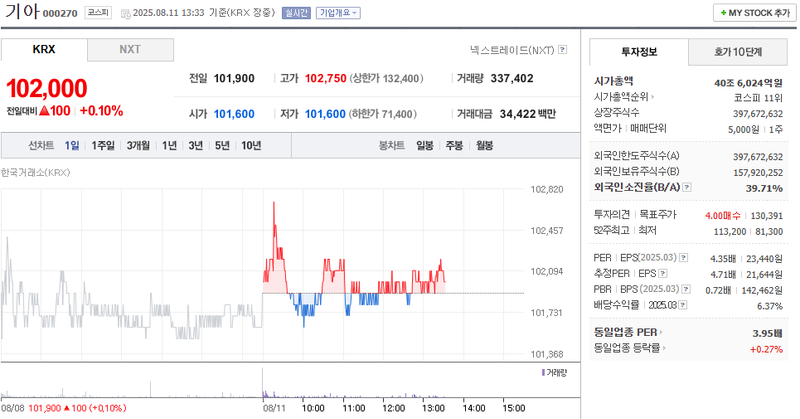Open the 동일업종 PER arrow link

tap(661, 332)
